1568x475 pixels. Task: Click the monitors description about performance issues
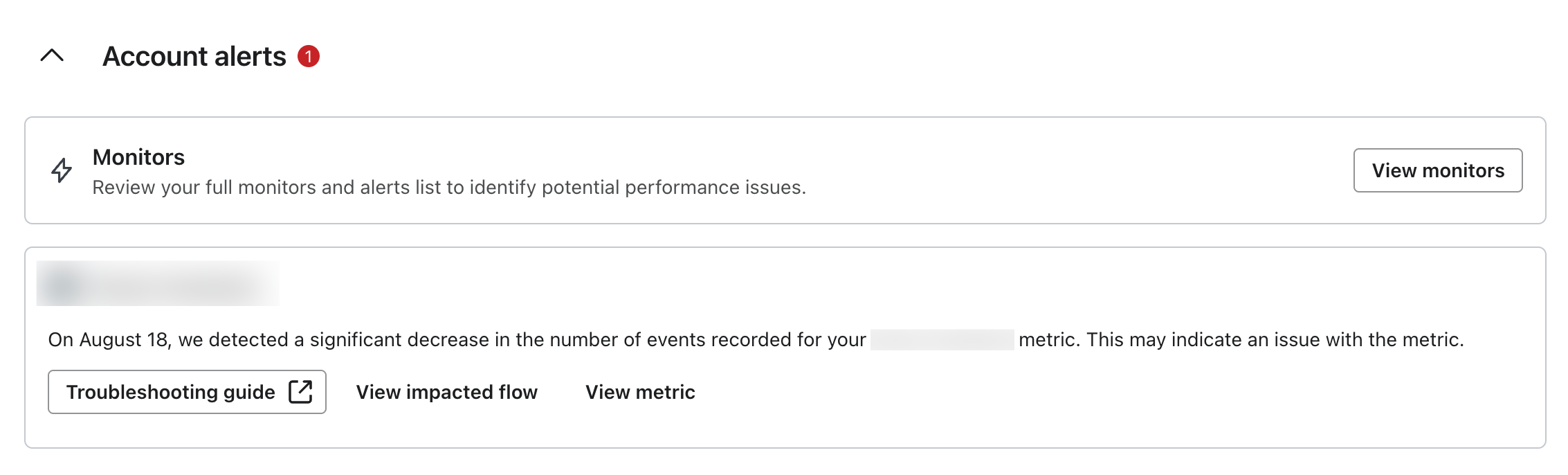[449, 188]
